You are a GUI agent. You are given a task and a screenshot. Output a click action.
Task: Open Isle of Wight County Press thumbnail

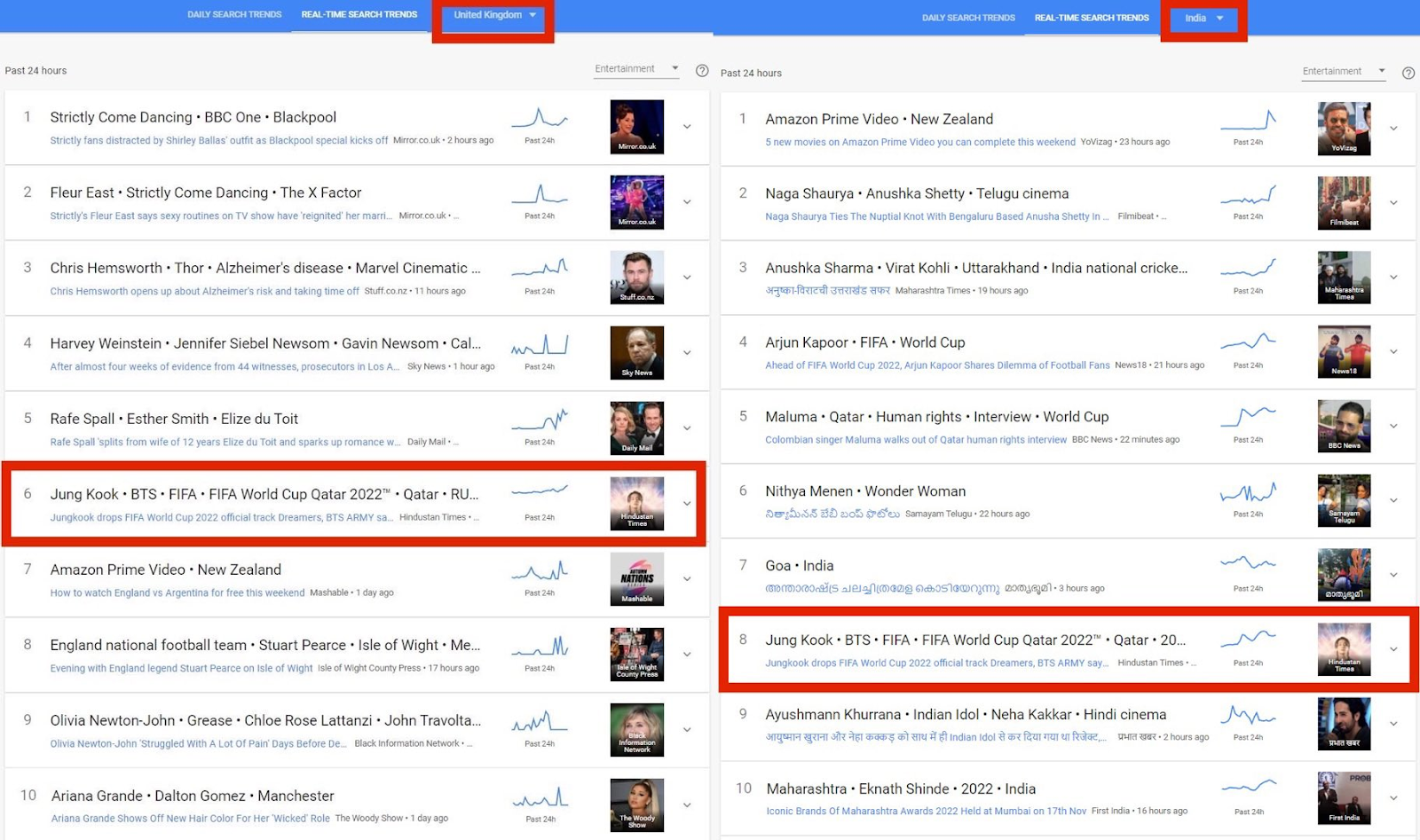637,655
